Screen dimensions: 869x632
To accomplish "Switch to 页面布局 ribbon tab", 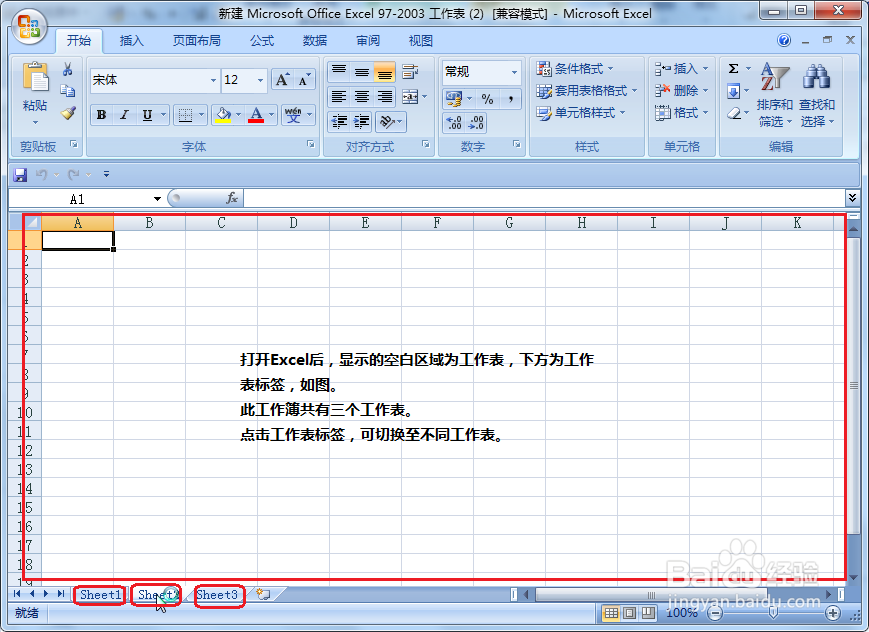I will [x=196, y=40].
